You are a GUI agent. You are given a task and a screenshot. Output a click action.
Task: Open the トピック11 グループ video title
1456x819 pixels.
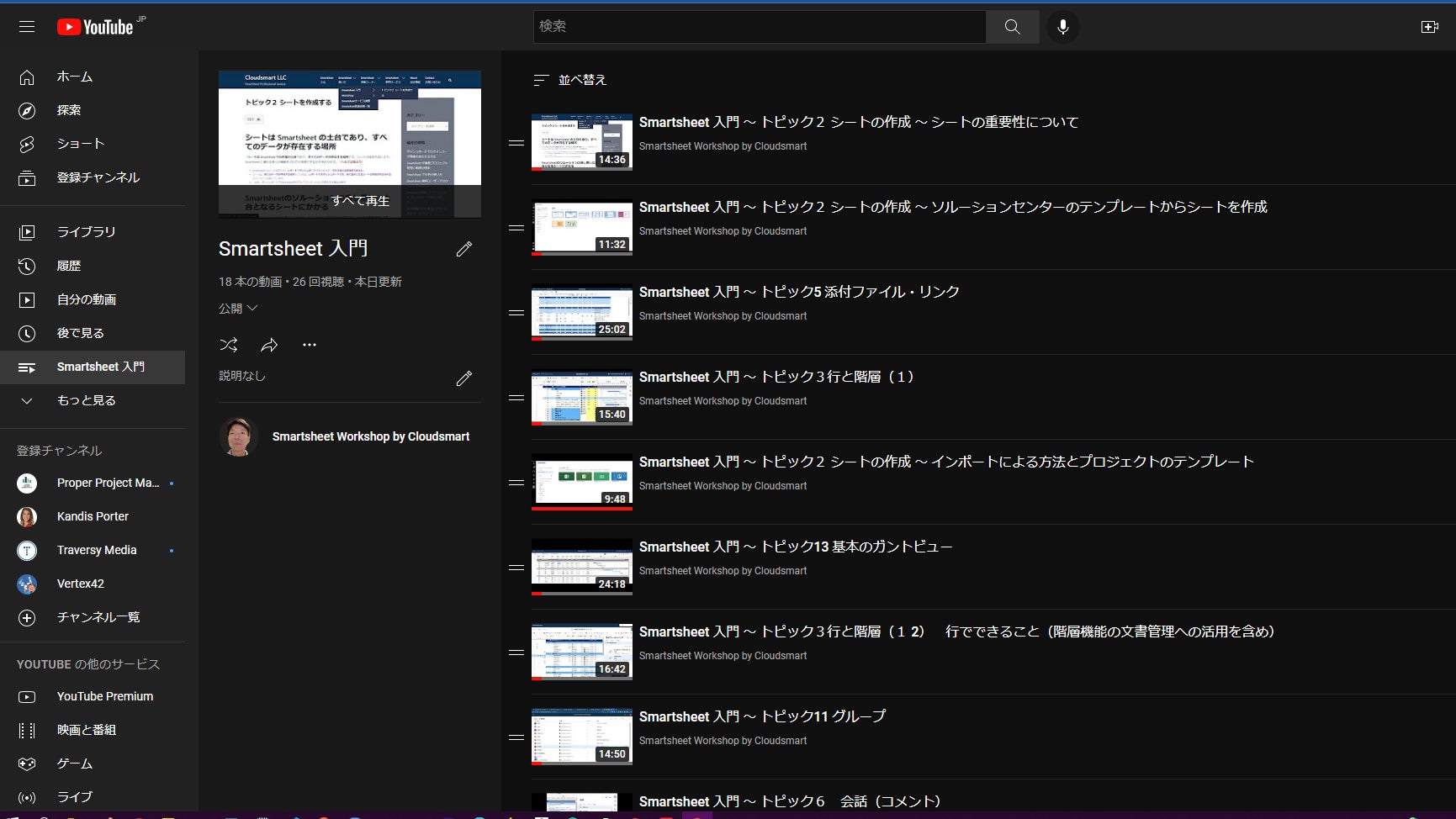click(x=762, y=716)
